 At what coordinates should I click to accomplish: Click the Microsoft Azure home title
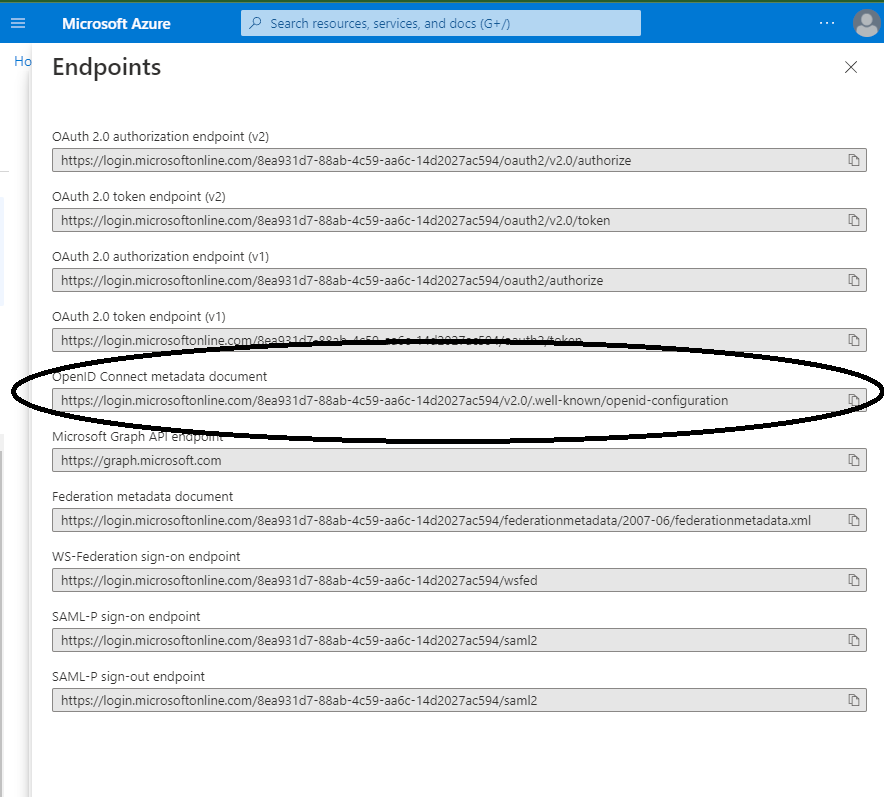click(116, 24)
